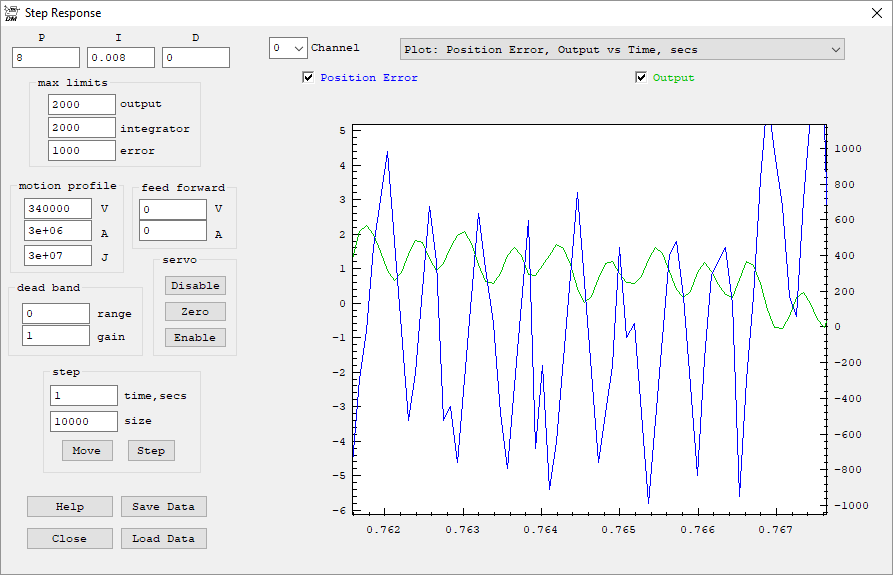Viewport: 893px width, 575px height.
Task: Click the servo Zero button
Action: click(x=195, y=311)
